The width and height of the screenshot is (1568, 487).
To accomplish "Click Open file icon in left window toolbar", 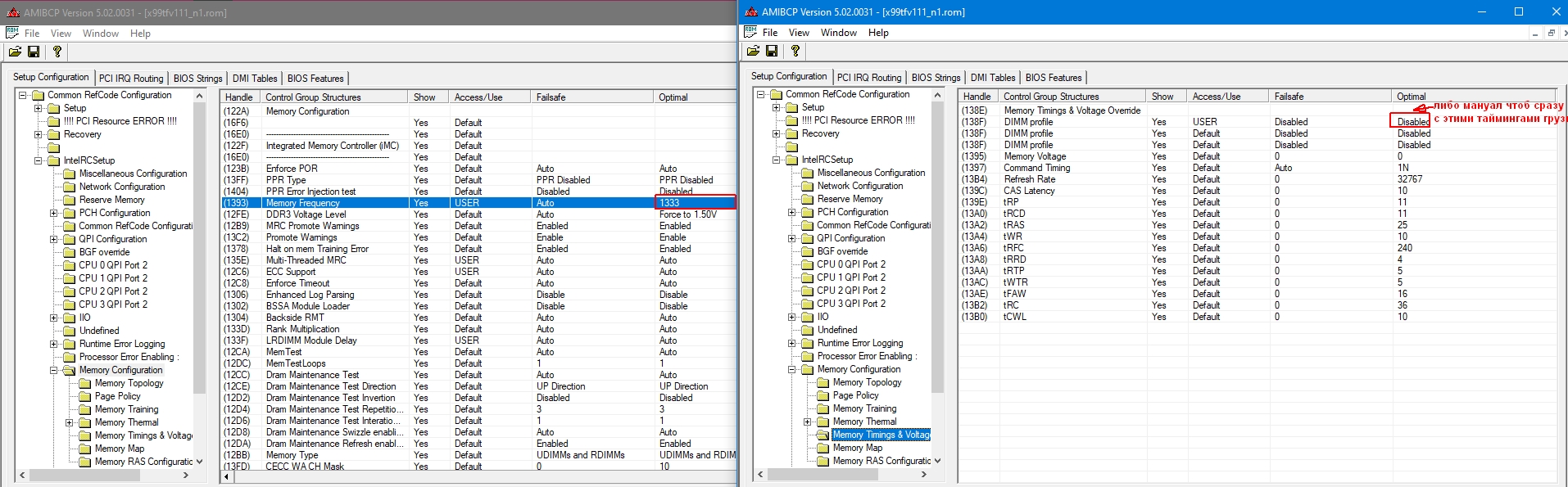I will (x=15, y=52).
